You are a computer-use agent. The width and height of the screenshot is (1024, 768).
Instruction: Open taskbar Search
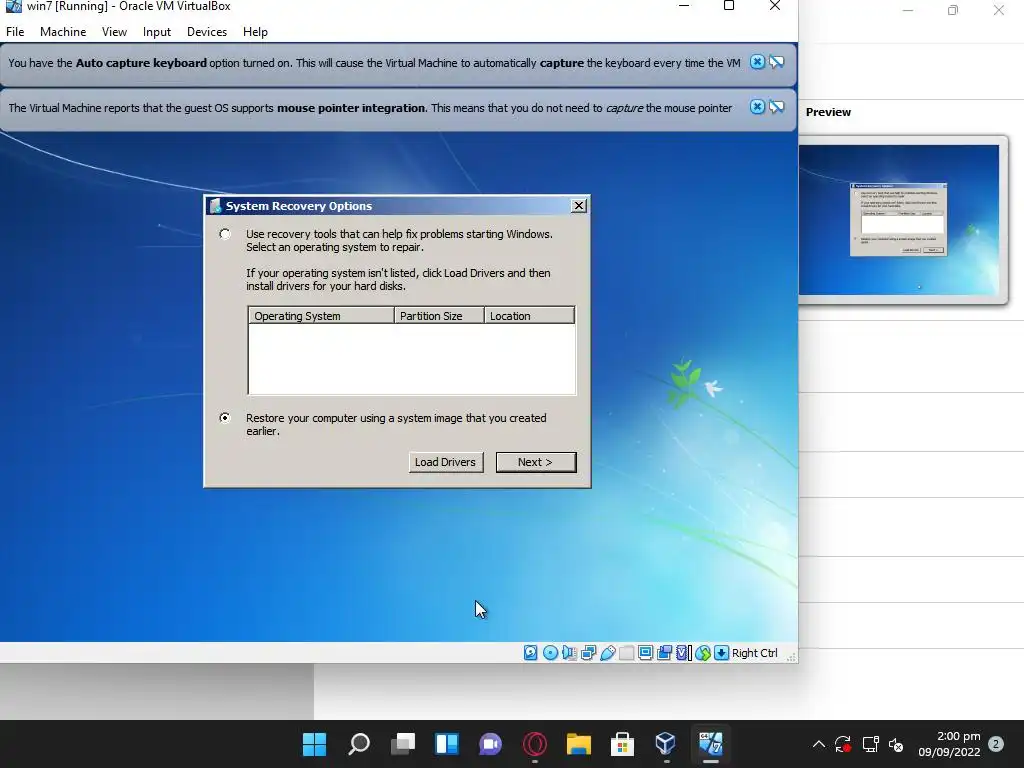coord(359,744)
